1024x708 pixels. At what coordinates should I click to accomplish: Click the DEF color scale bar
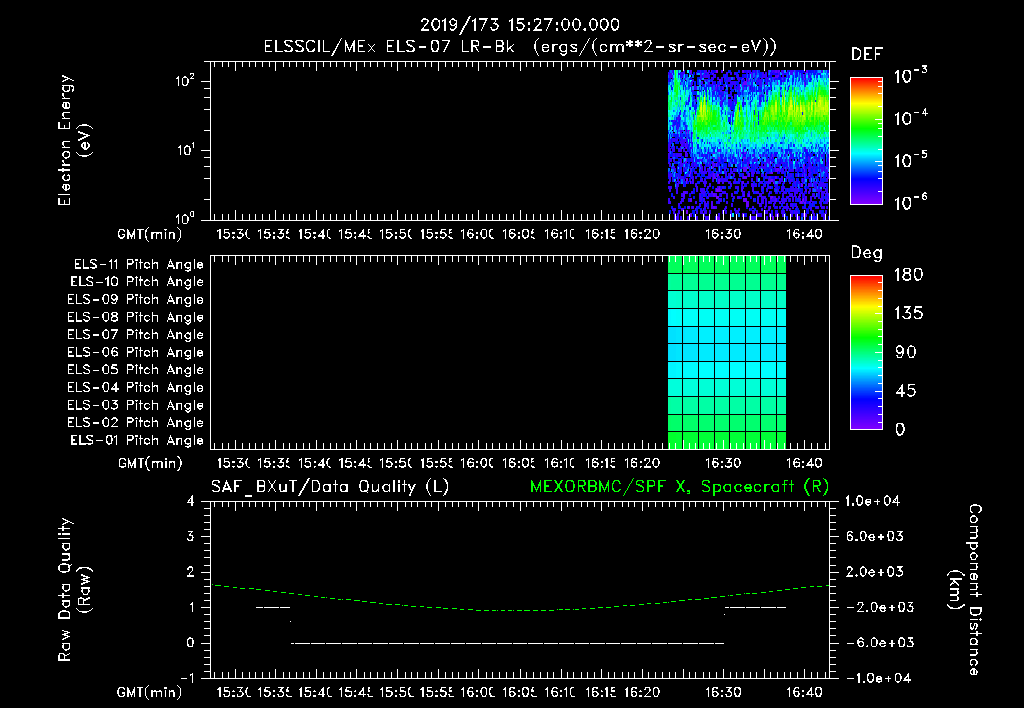(x=866, y=141)
